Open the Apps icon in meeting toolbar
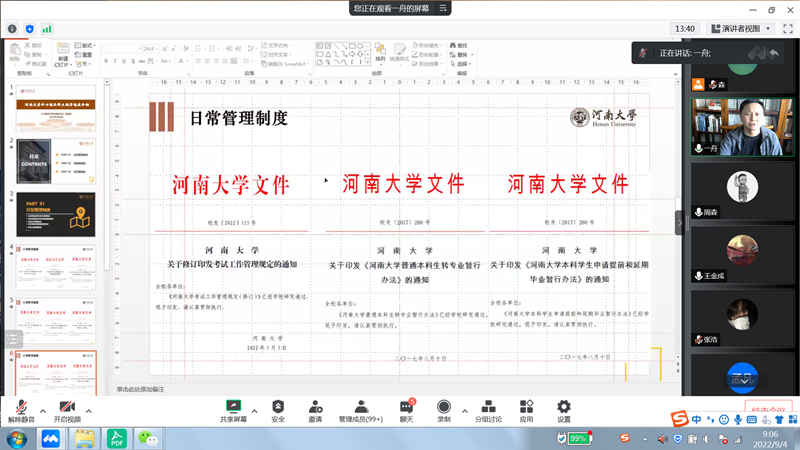The image size is (800, 450). (x=526, y=408)
